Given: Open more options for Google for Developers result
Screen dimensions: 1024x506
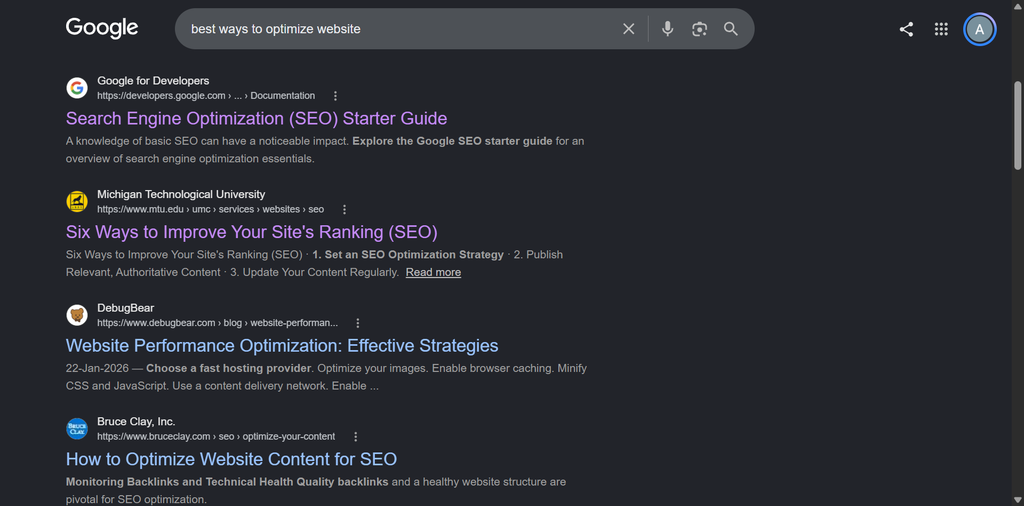Looking at the screenshot, I should click(336, 96).
